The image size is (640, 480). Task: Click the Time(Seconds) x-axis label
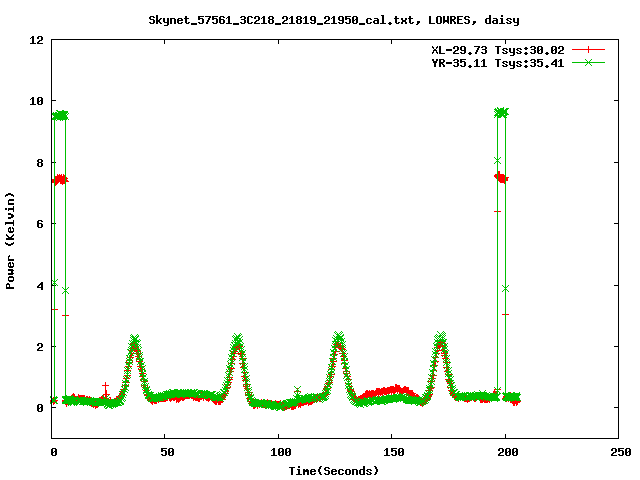pyautogui.click(x=333, y=471)
